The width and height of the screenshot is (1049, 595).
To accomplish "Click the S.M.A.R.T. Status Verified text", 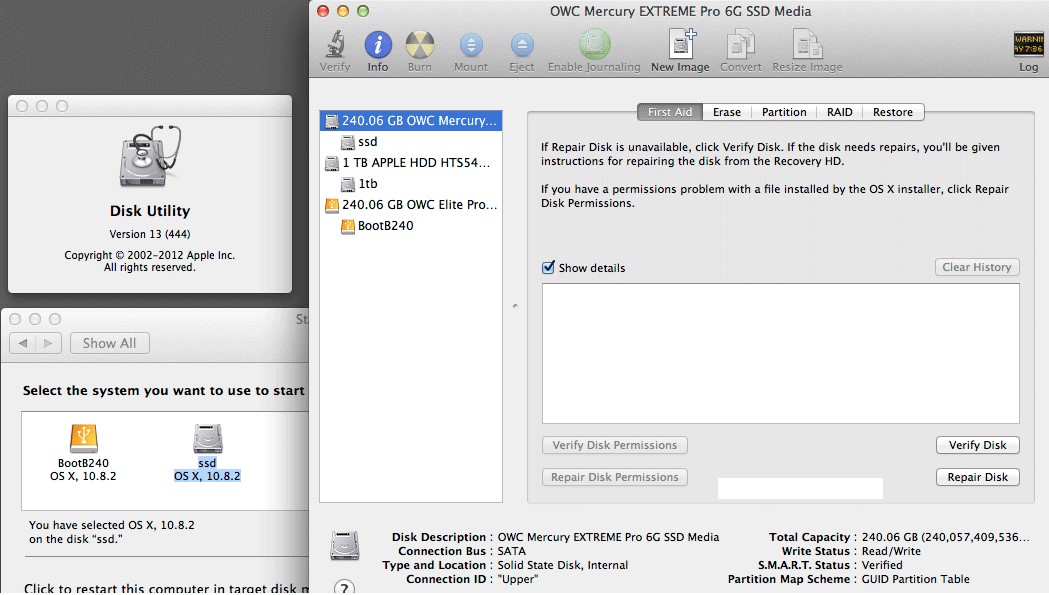I will [x=882, y=565].
